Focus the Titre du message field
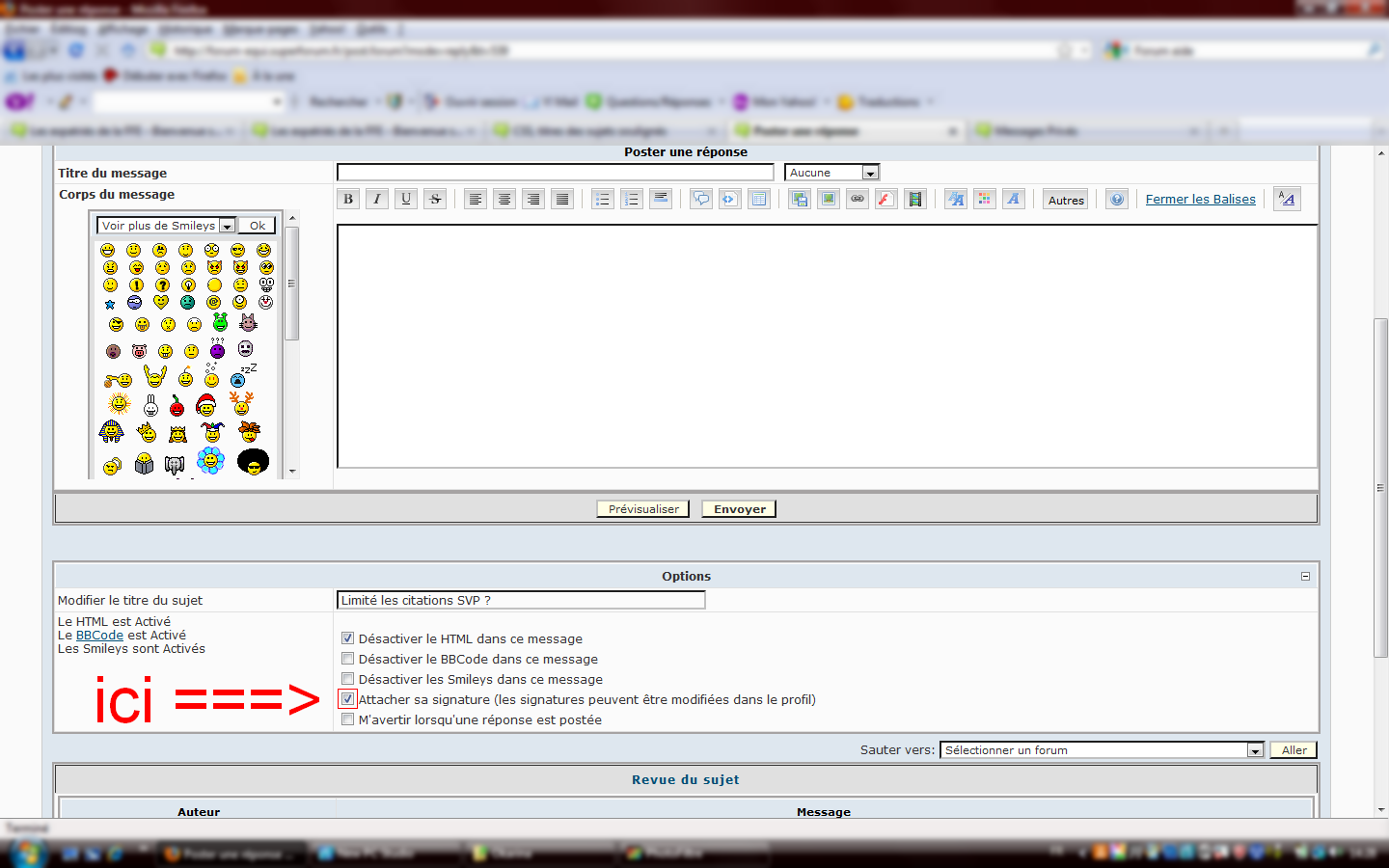 point(556,173)
